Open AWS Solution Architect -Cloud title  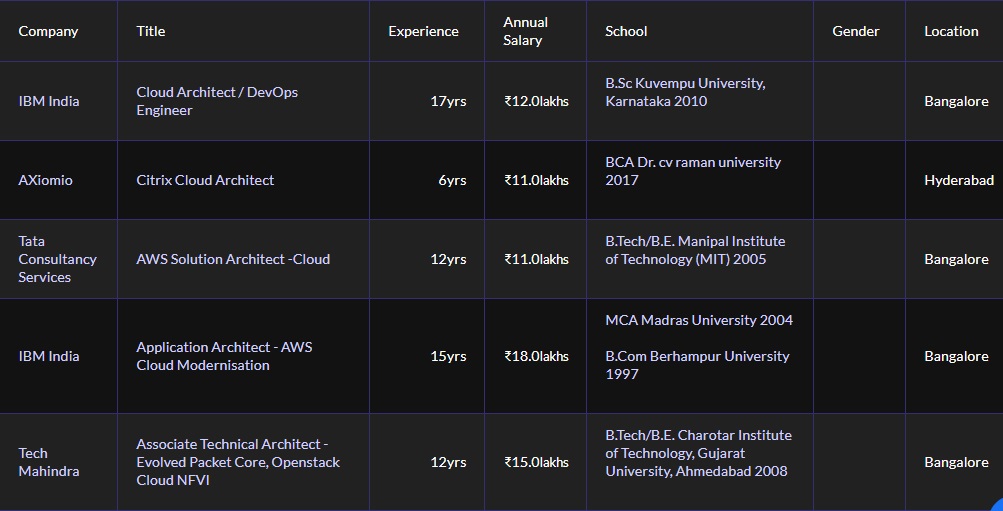[x=233, y=259]
